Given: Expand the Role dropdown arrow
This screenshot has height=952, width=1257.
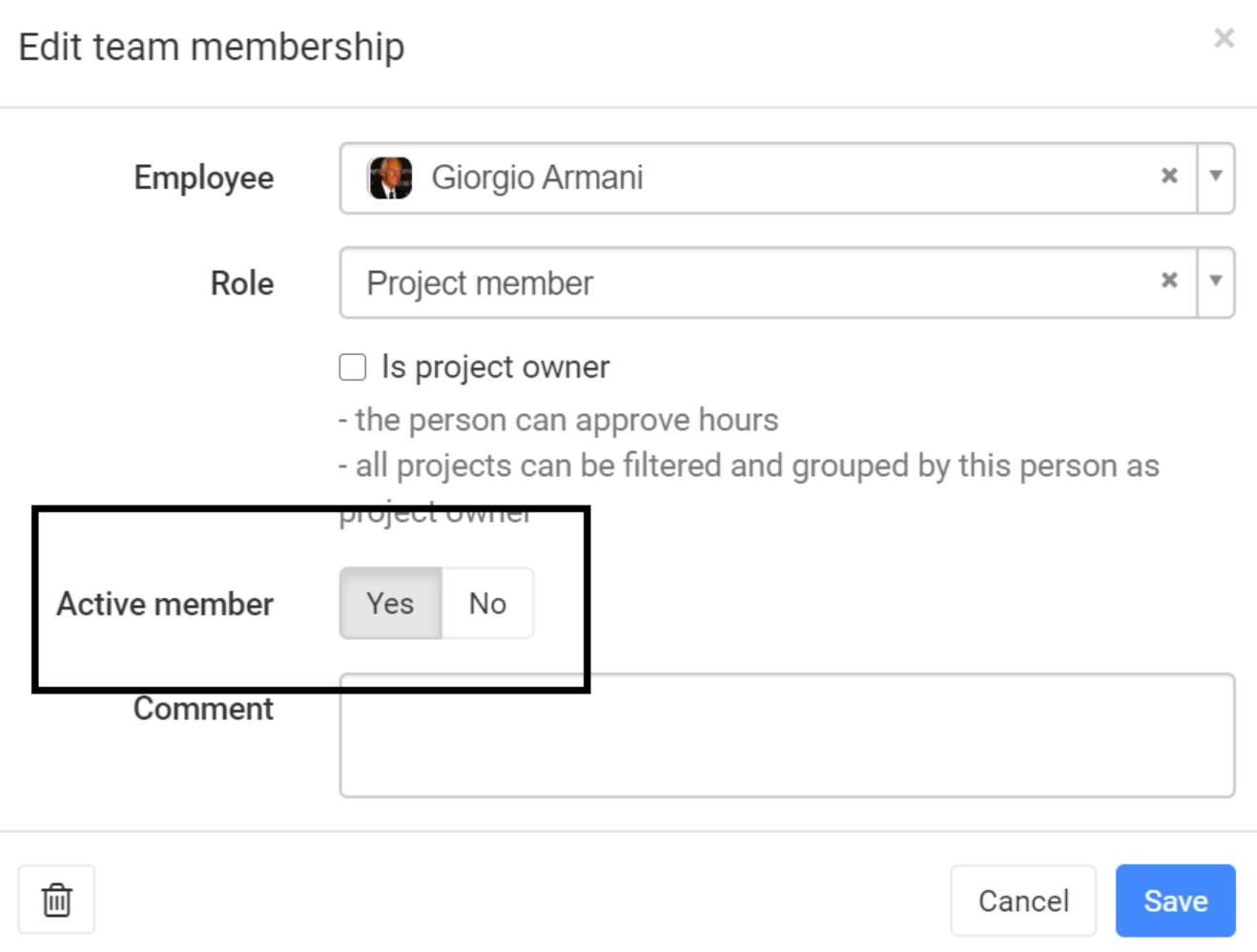Looking at the screenshot, I should [1216, 281].
